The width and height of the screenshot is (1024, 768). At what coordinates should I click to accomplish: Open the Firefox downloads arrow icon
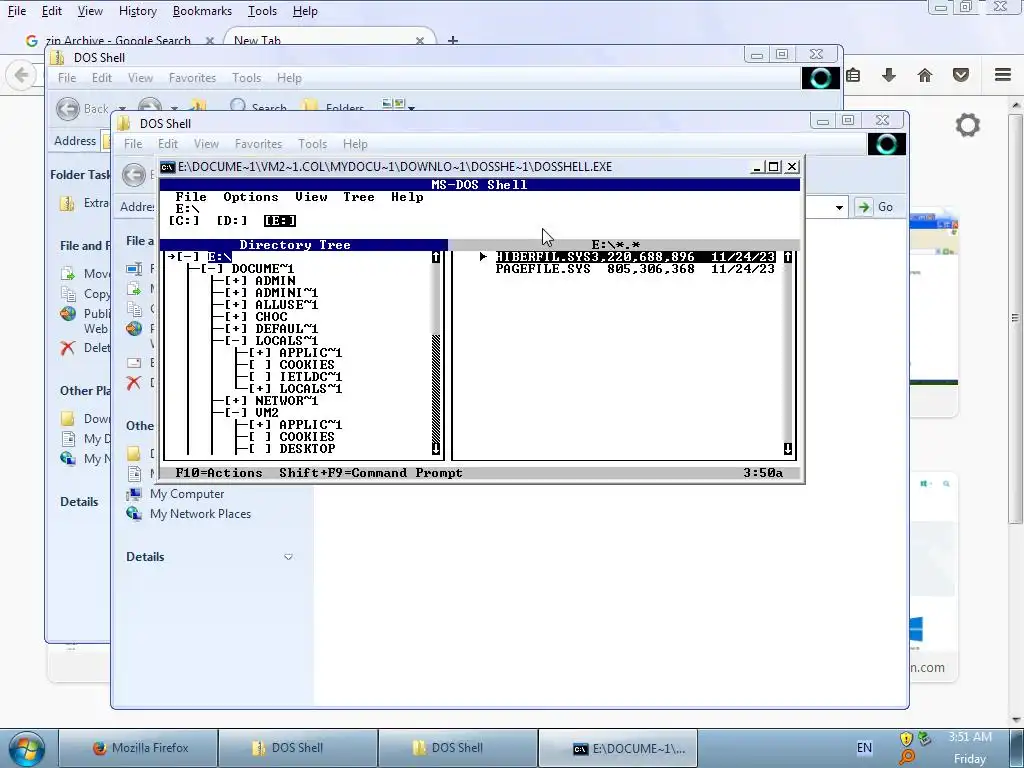[888, 75]
